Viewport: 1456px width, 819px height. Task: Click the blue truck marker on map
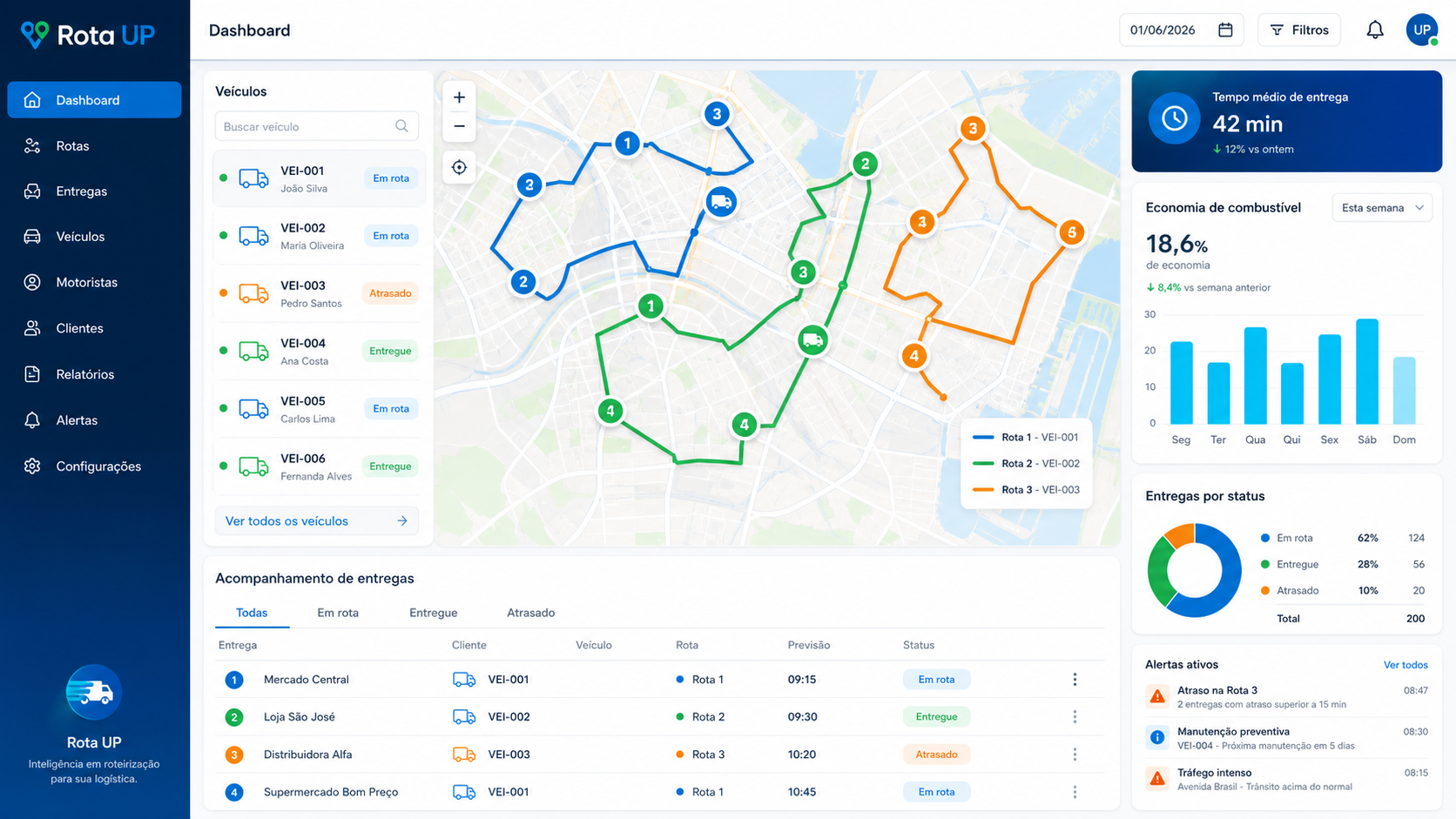point(721,202)
